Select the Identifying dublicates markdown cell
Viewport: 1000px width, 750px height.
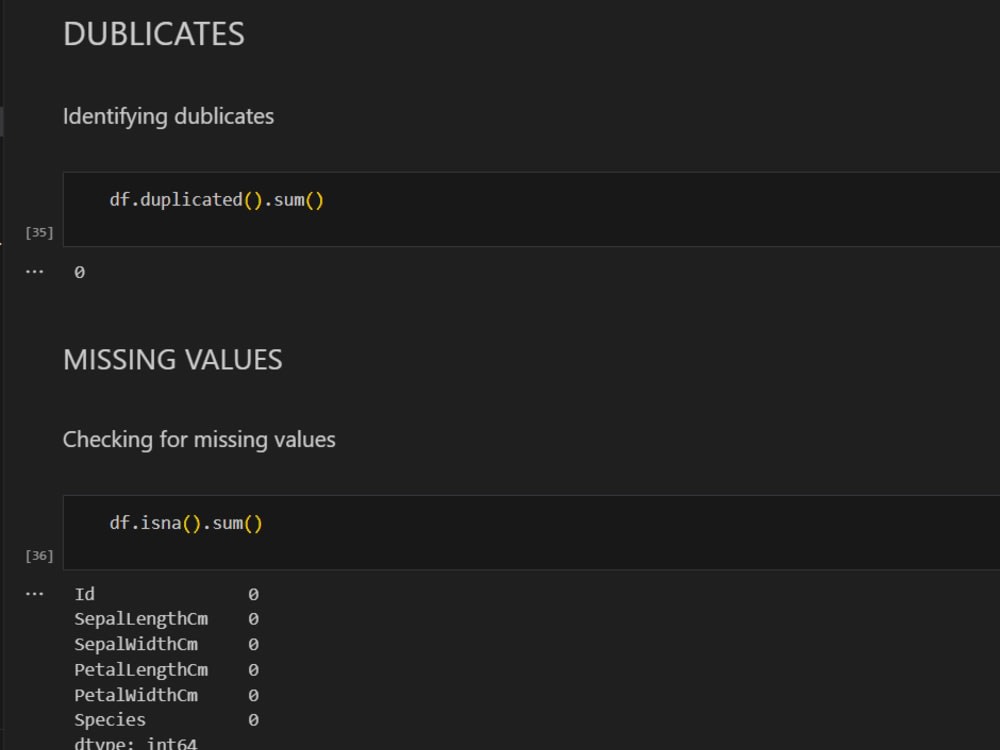pyautogui.click(x=168, y=116)
